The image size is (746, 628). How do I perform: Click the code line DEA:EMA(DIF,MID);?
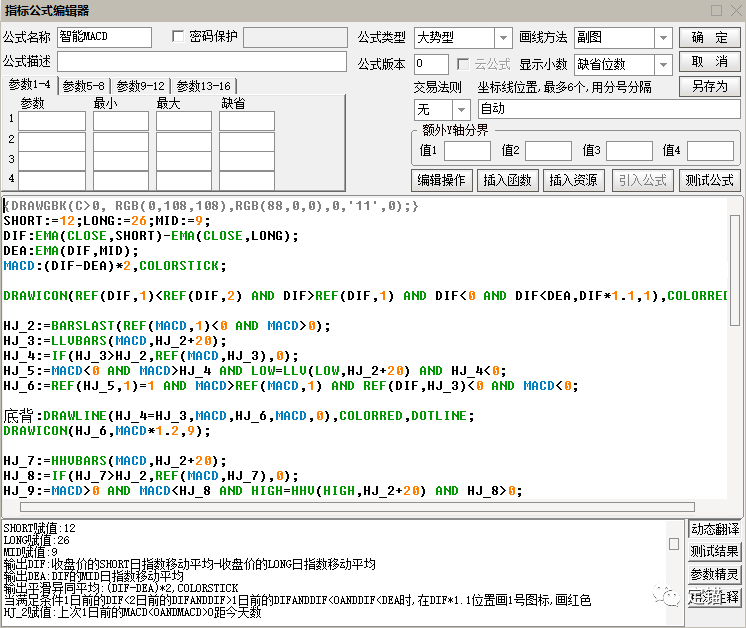(x=71, y=251)
